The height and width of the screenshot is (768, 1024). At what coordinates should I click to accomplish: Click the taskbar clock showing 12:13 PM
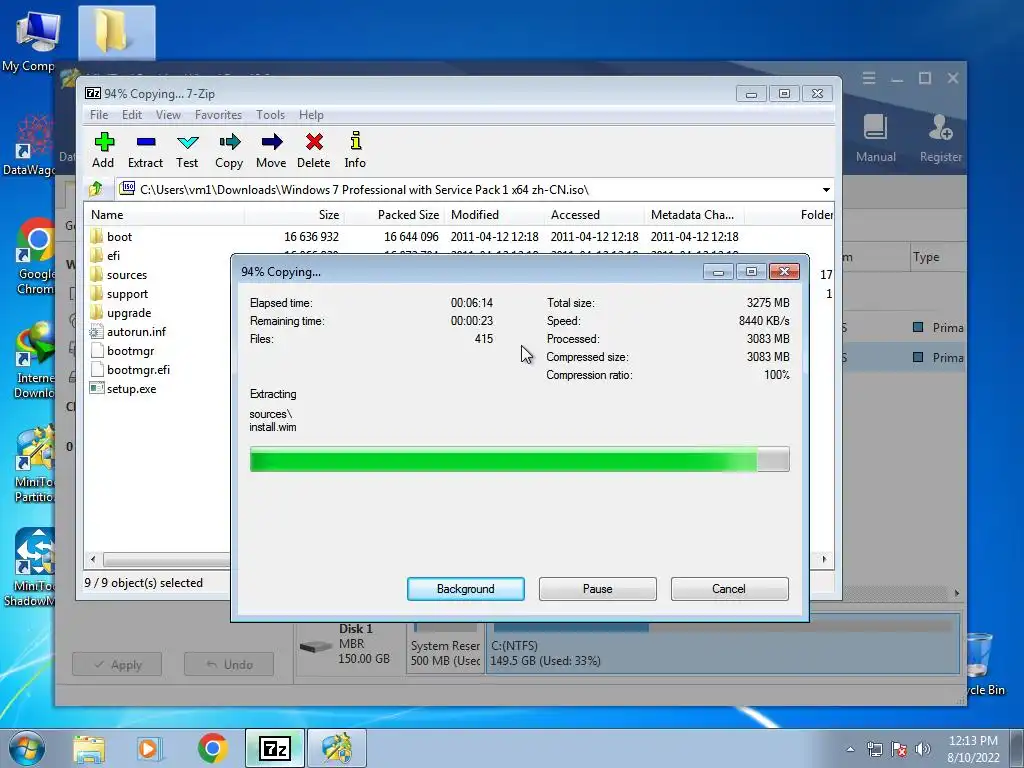pyautogui.click(x=973, y=748)
